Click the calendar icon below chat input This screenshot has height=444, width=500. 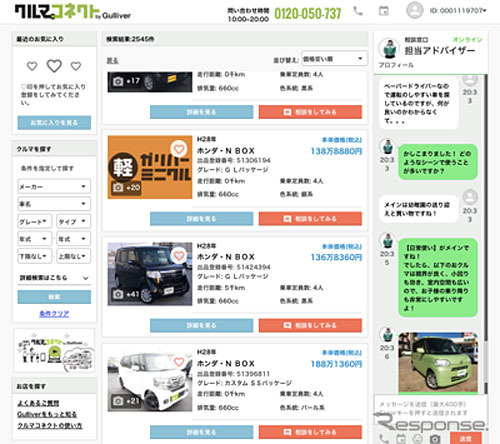click(x=401, y=438)
